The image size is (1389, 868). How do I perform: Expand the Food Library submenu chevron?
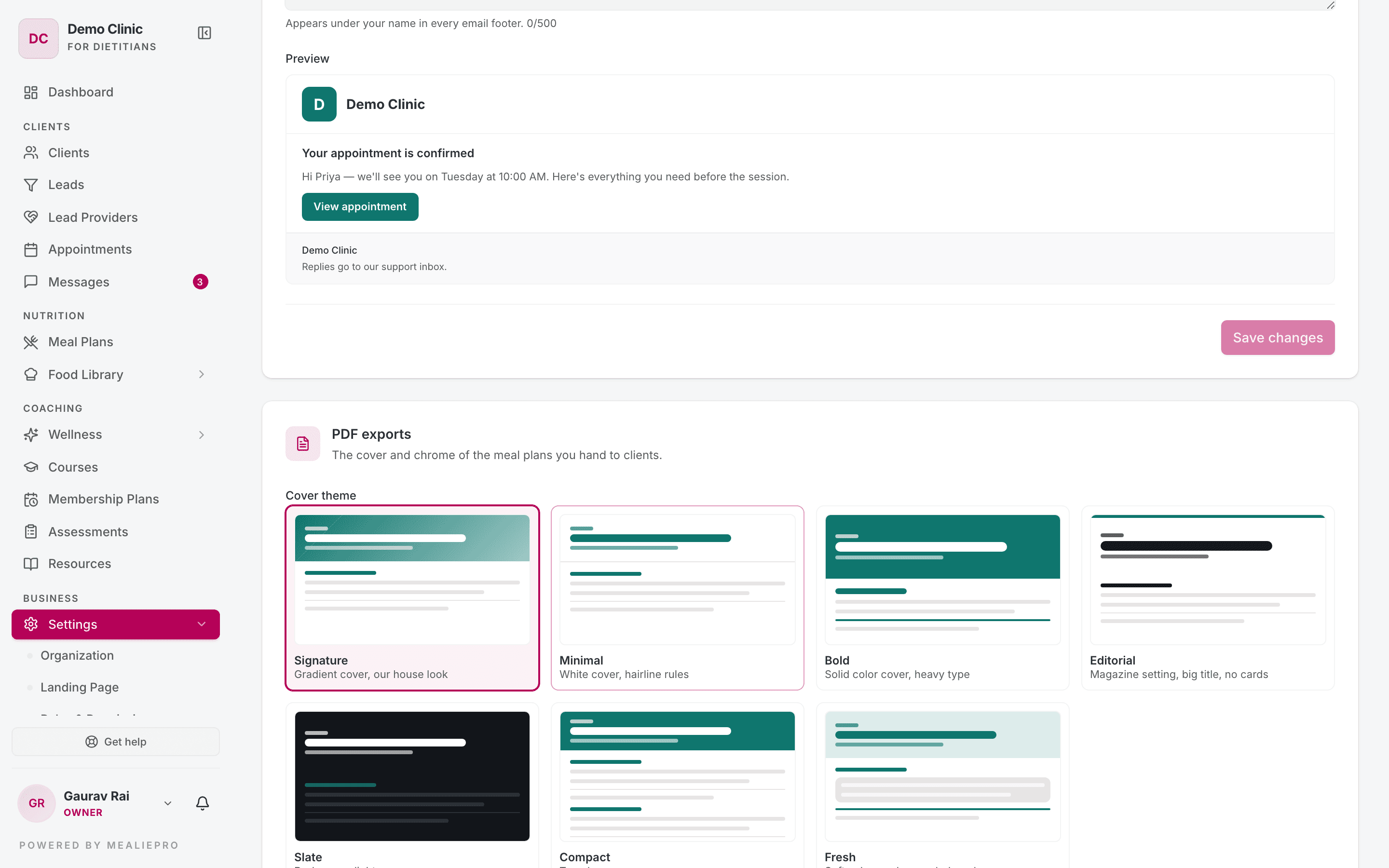pyautogui.click(x=202, y=374)
